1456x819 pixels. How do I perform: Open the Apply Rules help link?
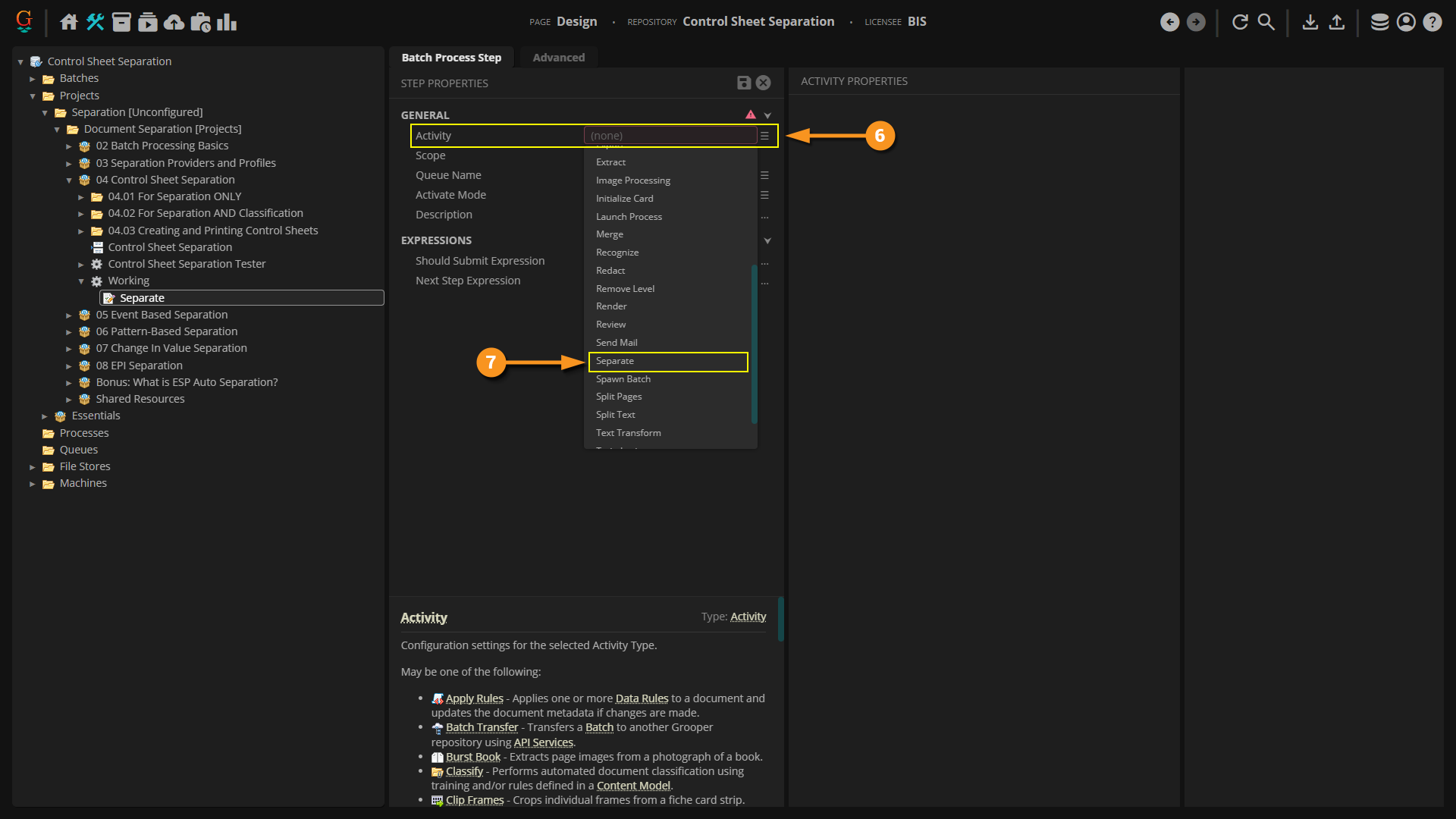tap(474, 698)
